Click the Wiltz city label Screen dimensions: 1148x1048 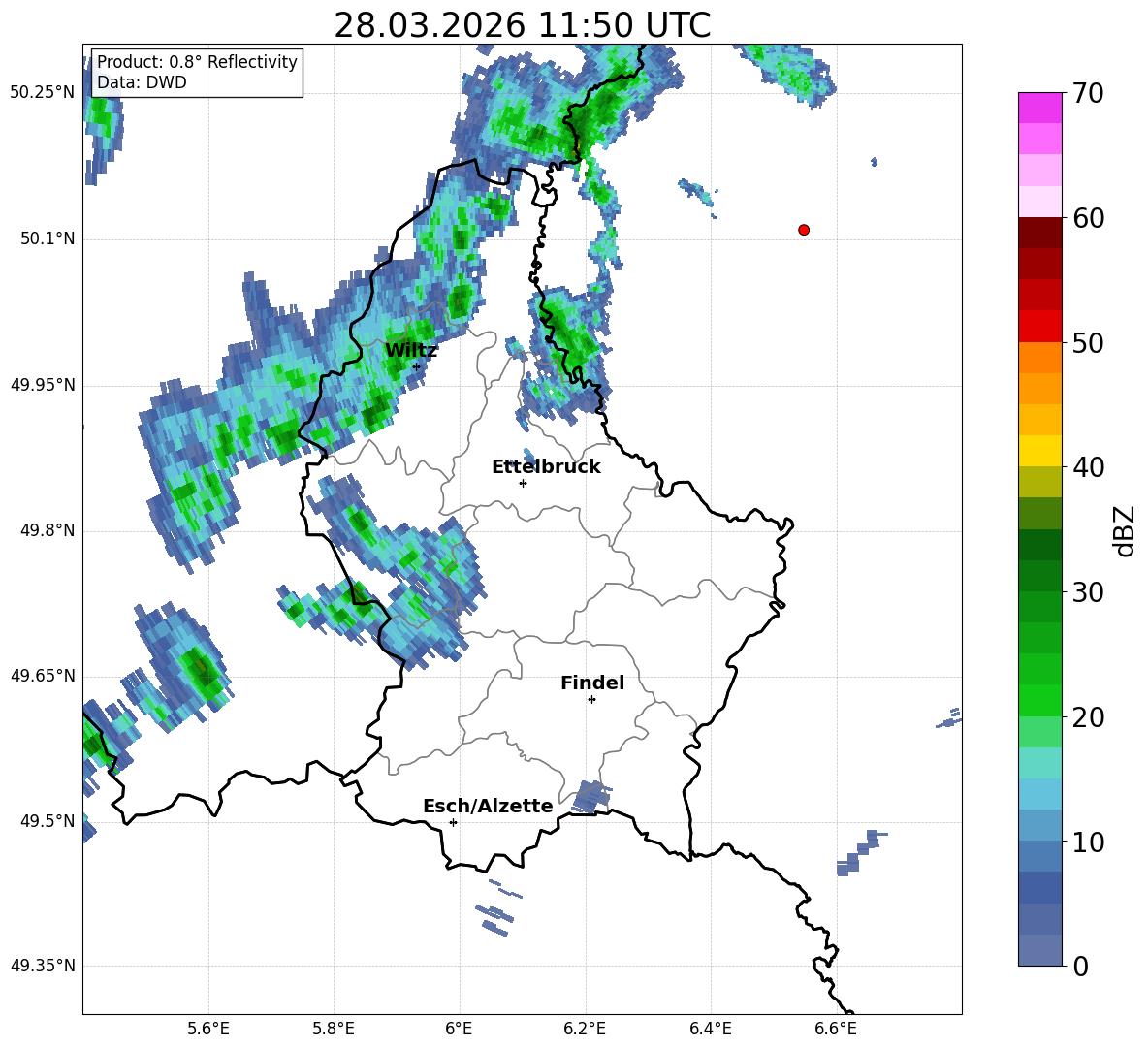[411, 351]
